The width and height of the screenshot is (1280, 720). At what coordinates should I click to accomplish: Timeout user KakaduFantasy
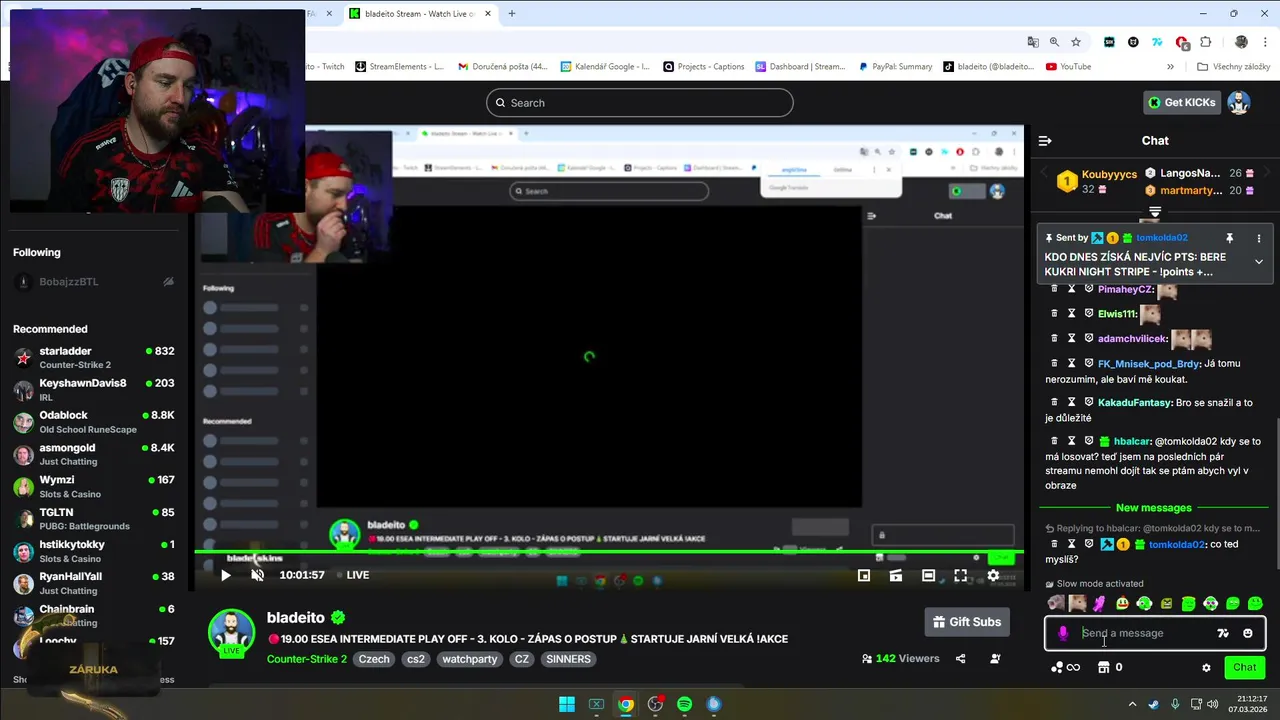(x=1072, y=402)
